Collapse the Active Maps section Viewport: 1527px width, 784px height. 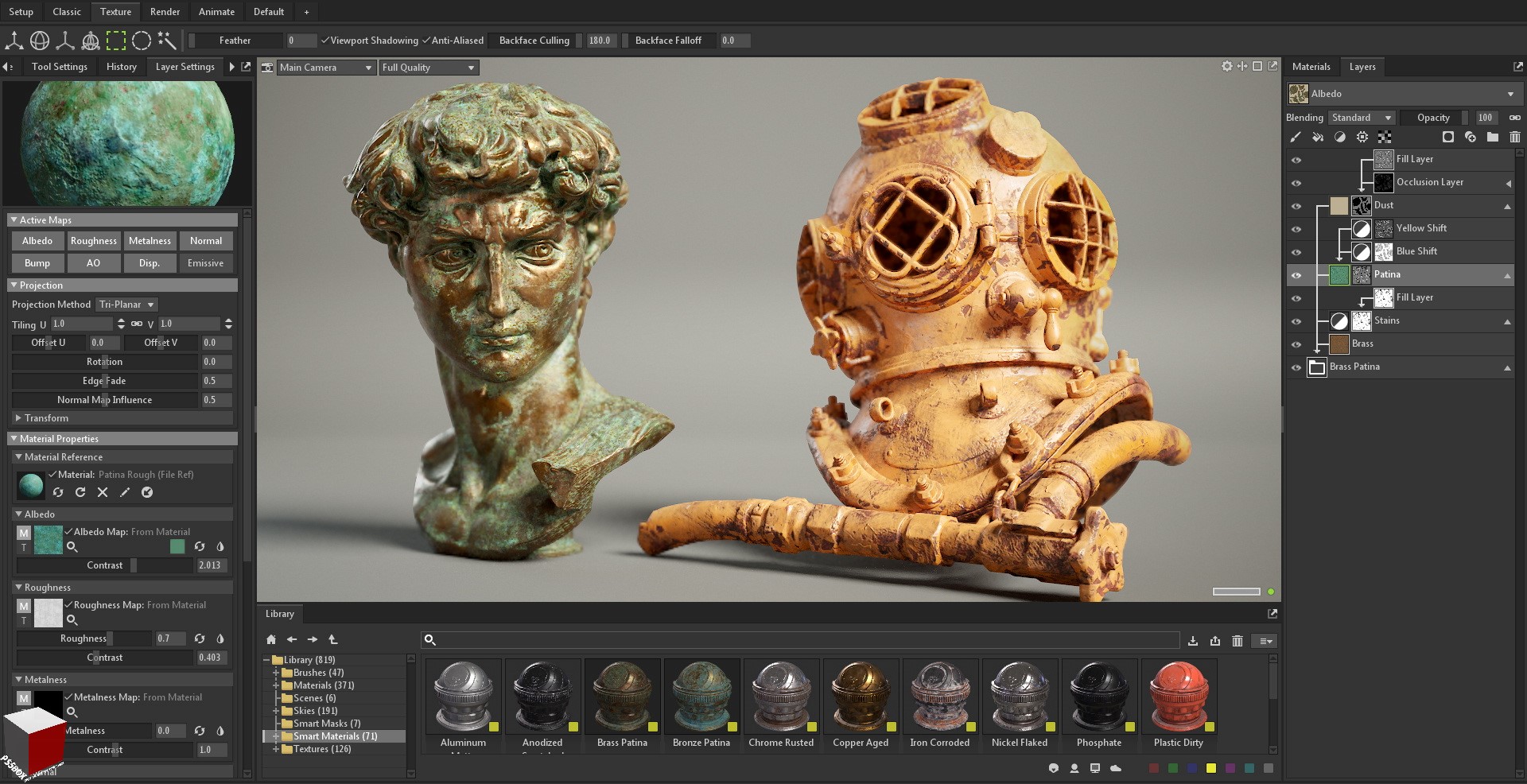(x=14, y=219)
